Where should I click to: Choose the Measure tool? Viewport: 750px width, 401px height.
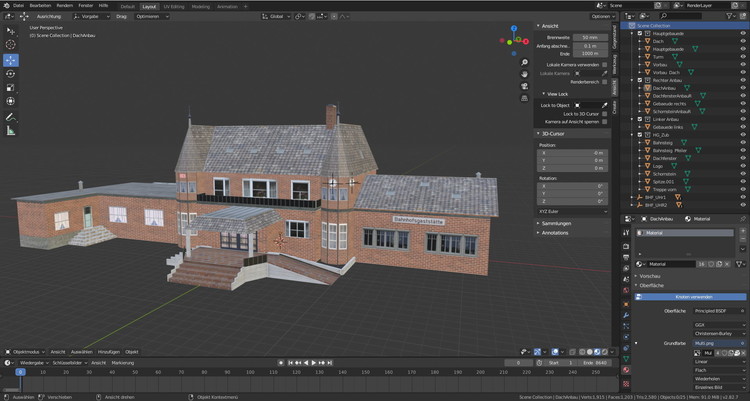pyautogui.click(x=11, y=131)
